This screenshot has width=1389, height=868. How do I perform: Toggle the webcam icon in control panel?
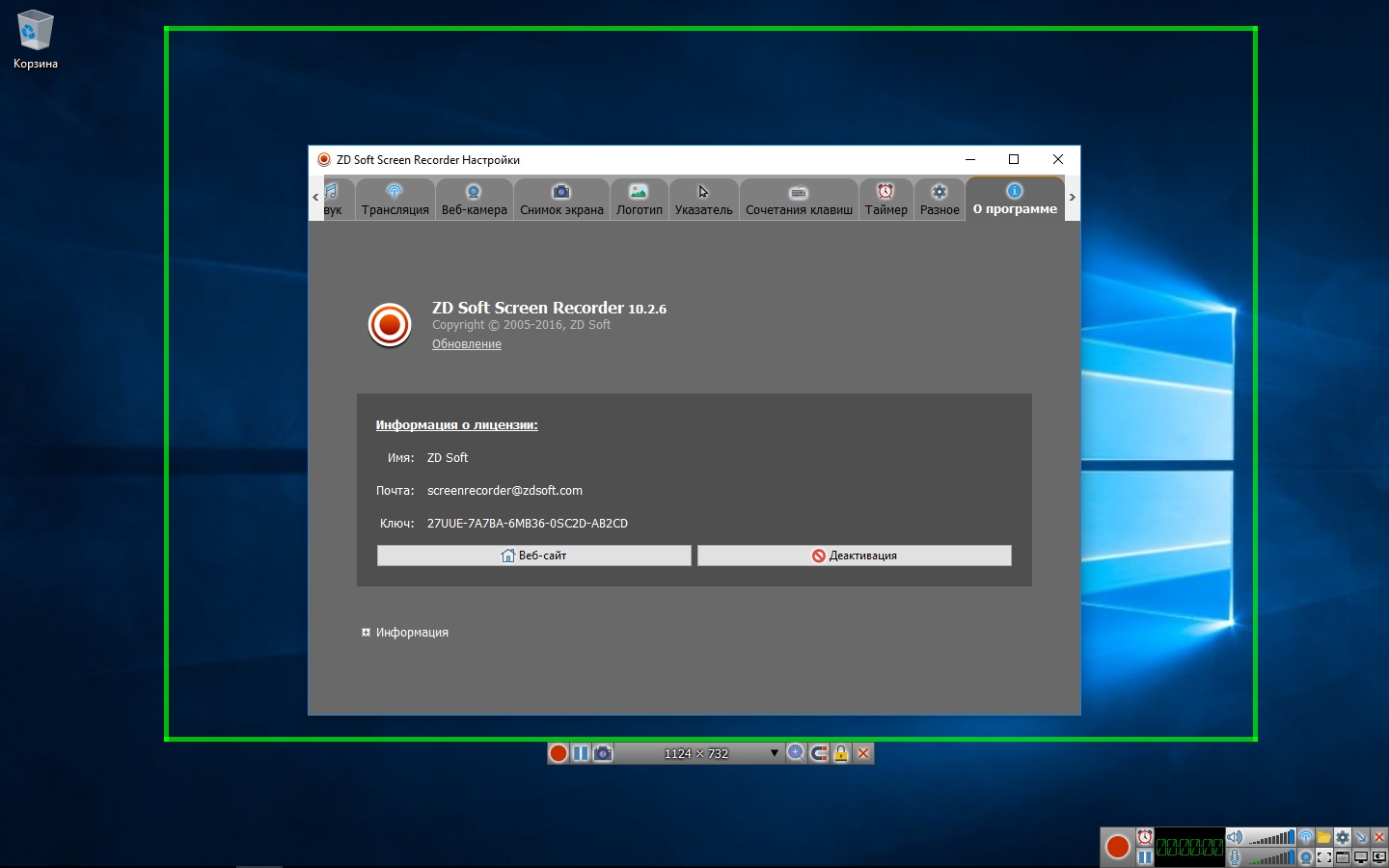pyautogui.click(x=1306, y=857)
